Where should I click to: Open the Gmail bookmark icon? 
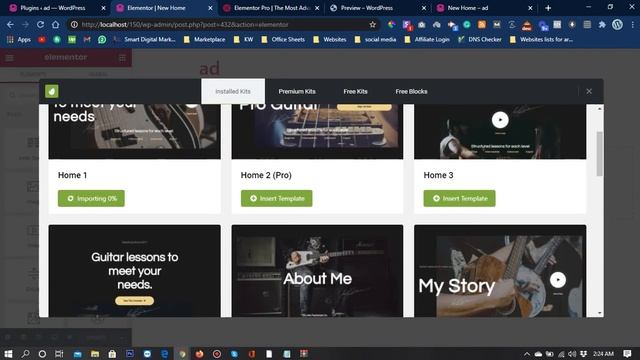coord(87,39)
